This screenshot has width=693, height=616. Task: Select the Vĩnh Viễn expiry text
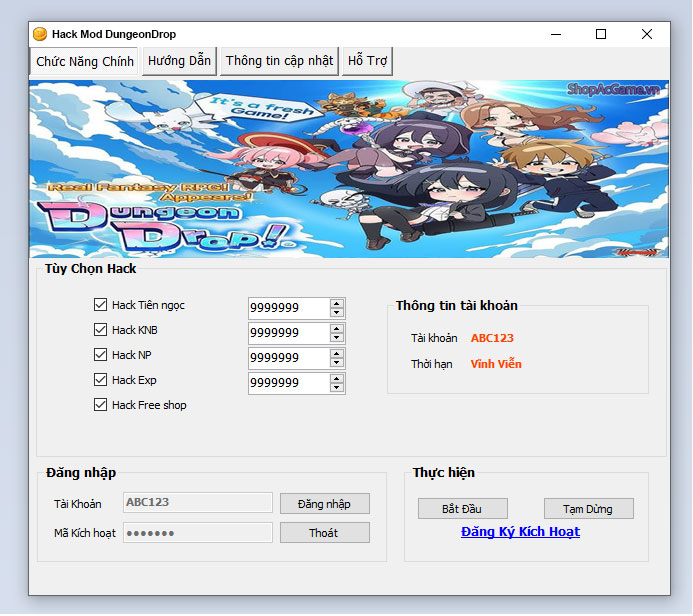[x=496, y=364]
